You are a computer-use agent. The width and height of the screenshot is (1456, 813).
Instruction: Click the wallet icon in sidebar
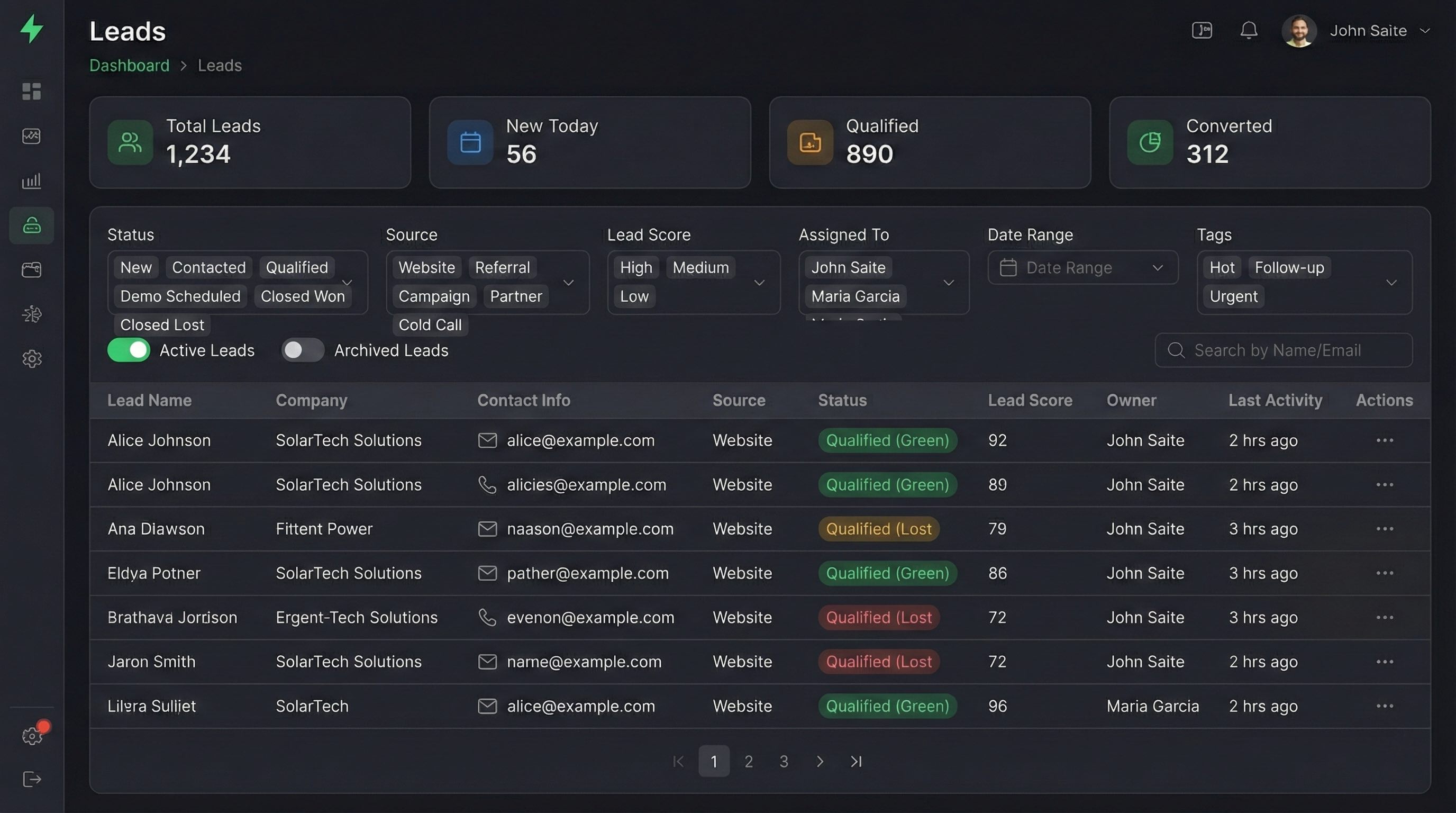[x=32, y=270]
